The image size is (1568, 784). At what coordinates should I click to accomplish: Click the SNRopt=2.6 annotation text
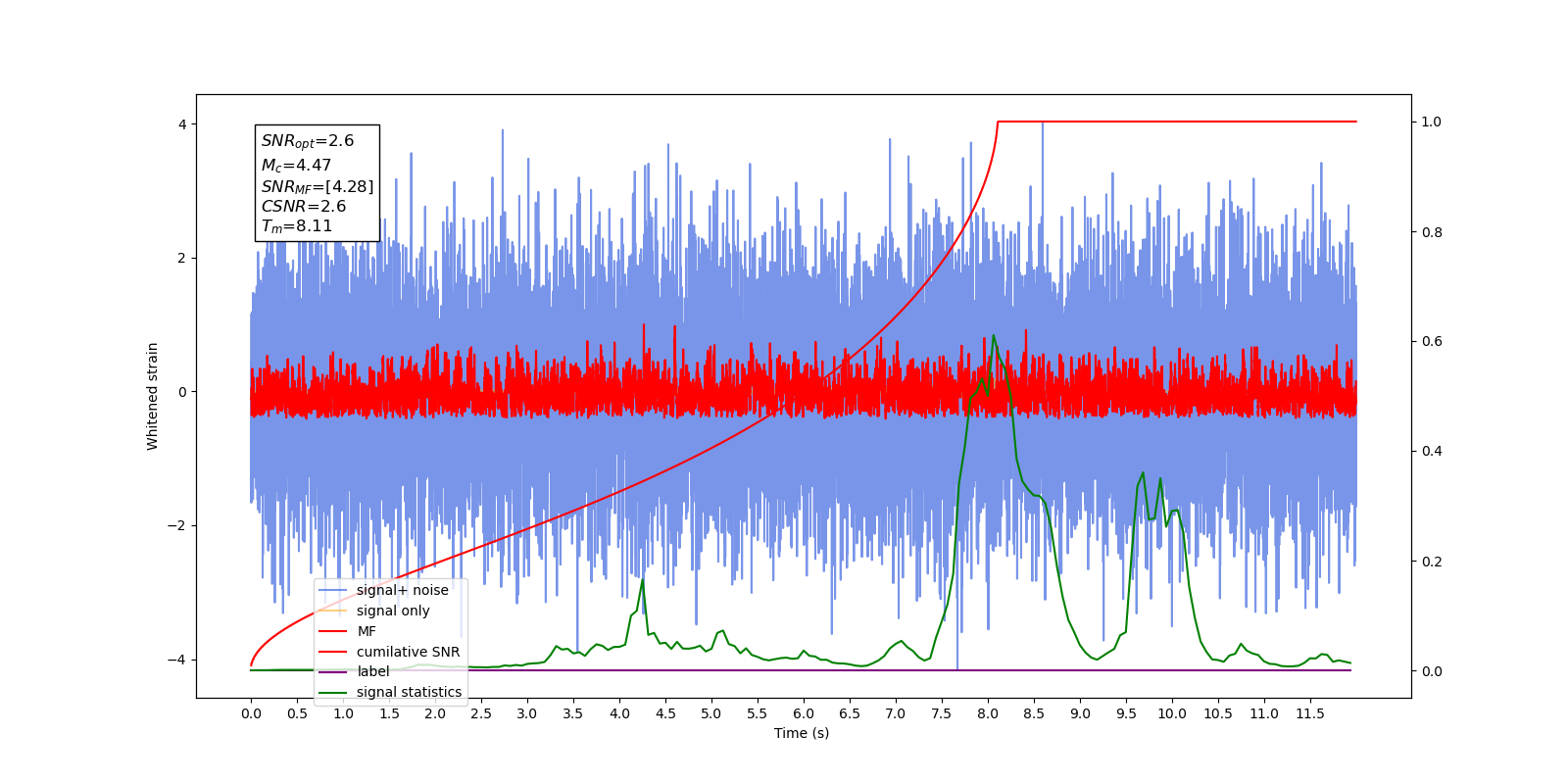(308, 141)
